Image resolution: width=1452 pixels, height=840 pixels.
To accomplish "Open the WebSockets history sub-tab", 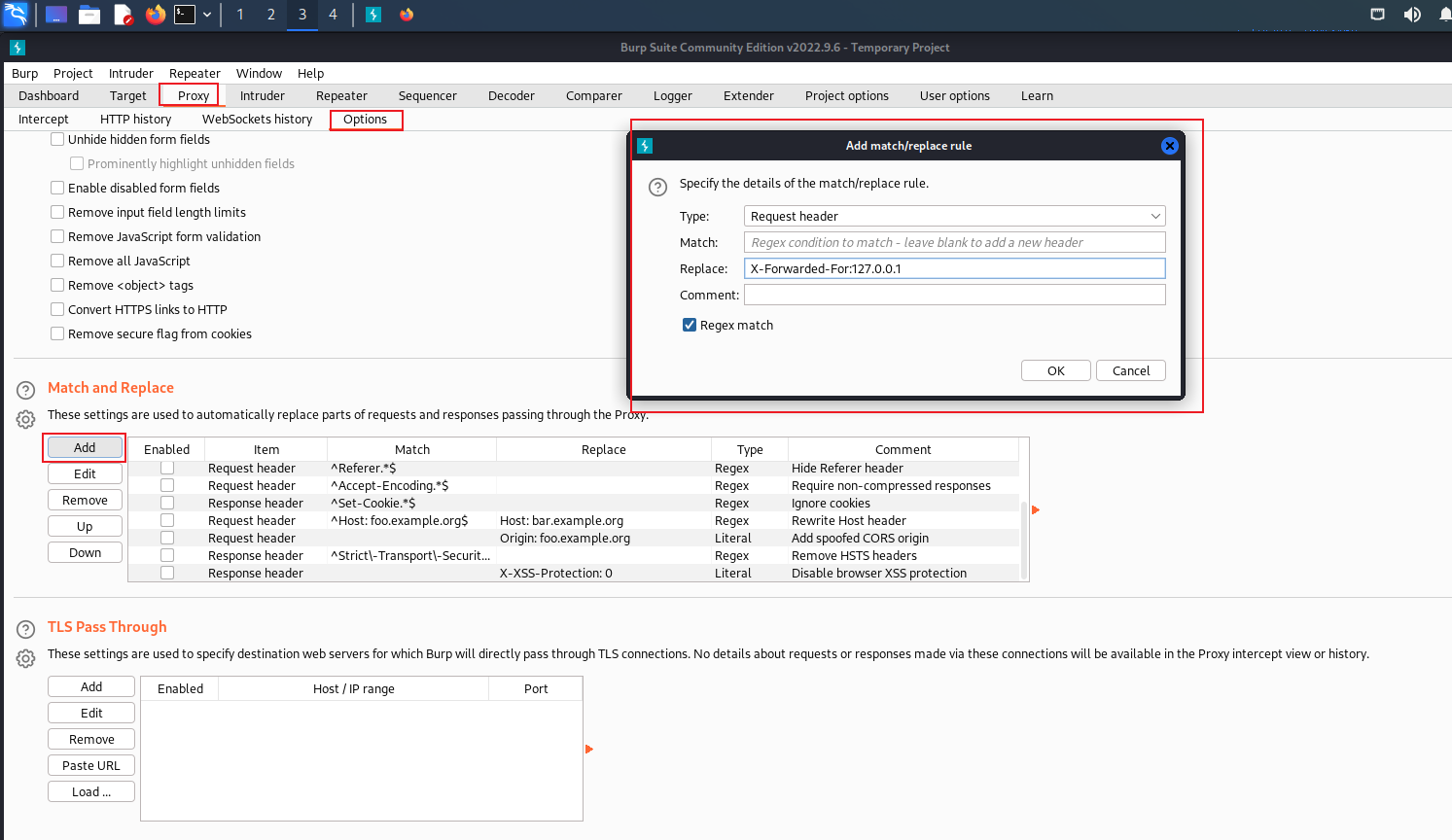I will 258,119.
